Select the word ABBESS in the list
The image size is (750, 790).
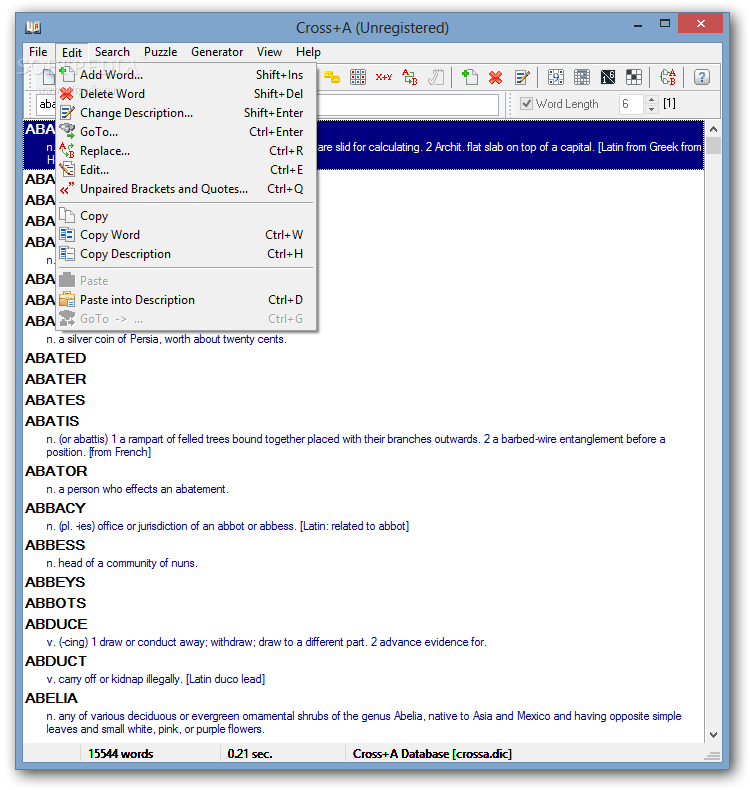(55, 545)
